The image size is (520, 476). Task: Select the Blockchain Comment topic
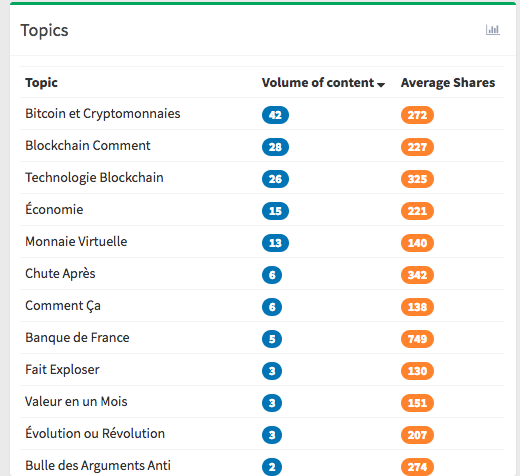tap(88, 146)
